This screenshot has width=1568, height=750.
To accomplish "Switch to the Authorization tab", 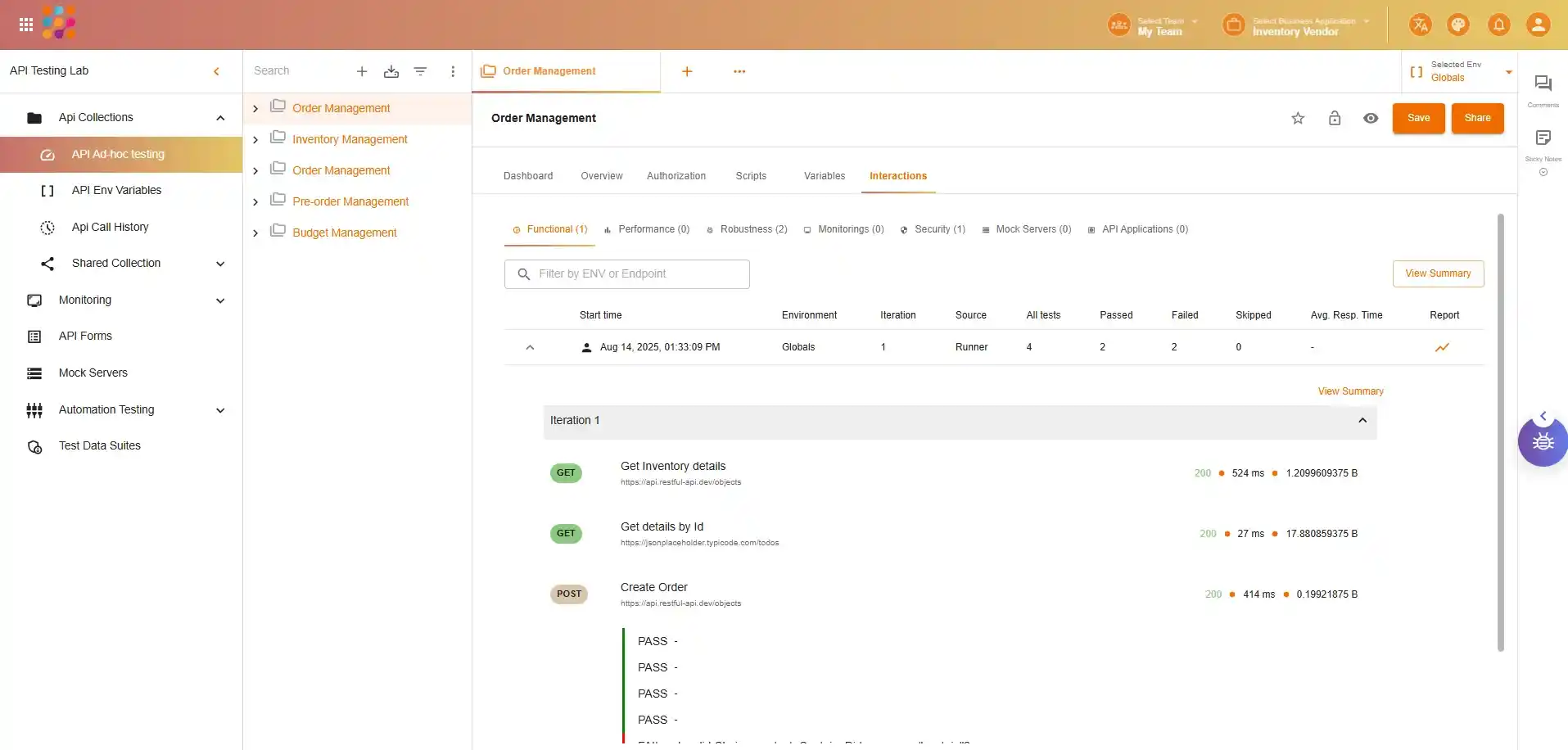I will tap(676, 176).
